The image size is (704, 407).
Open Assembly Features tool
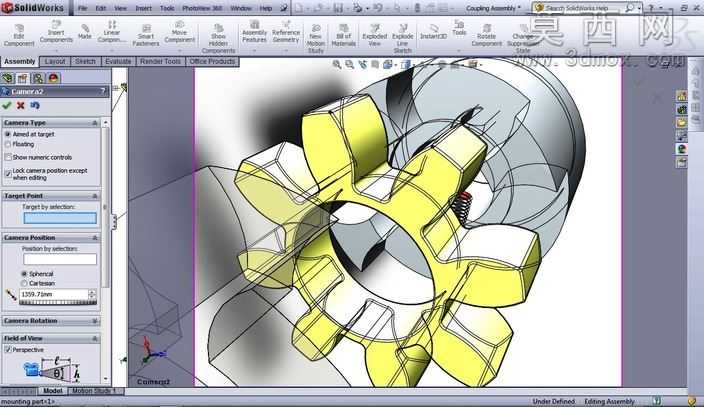point(255,31)
